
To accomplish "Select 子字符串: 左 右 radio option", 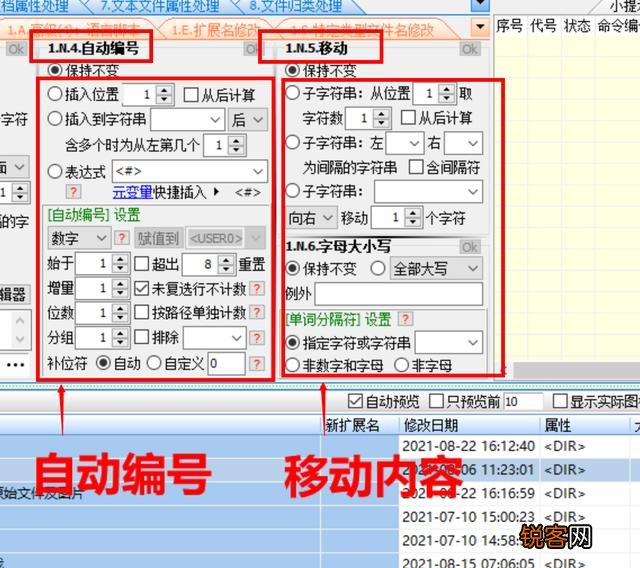I will click(292, 143).
